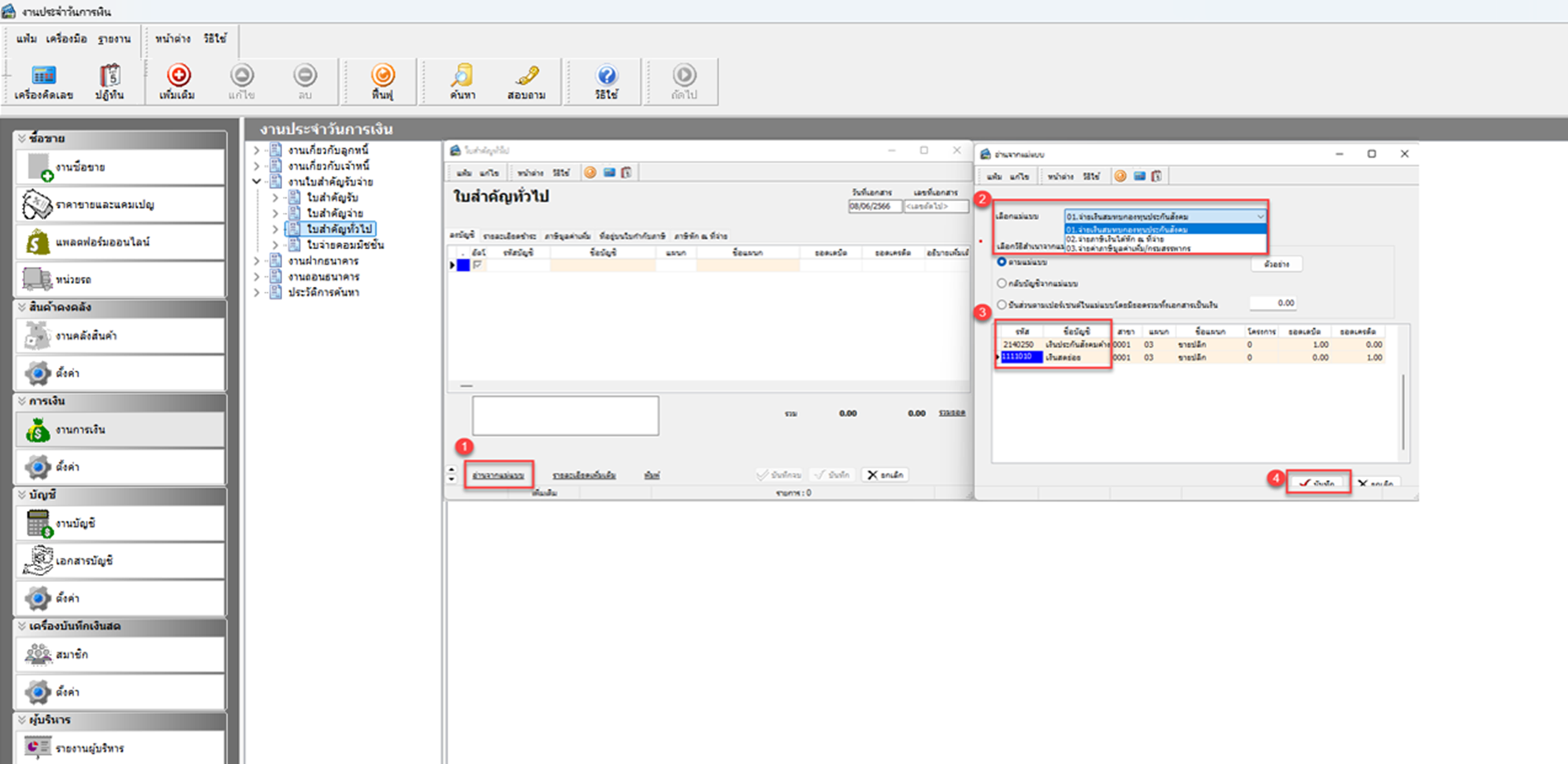Open the เครื่องมือ menu in main menubar

(66, 39)
